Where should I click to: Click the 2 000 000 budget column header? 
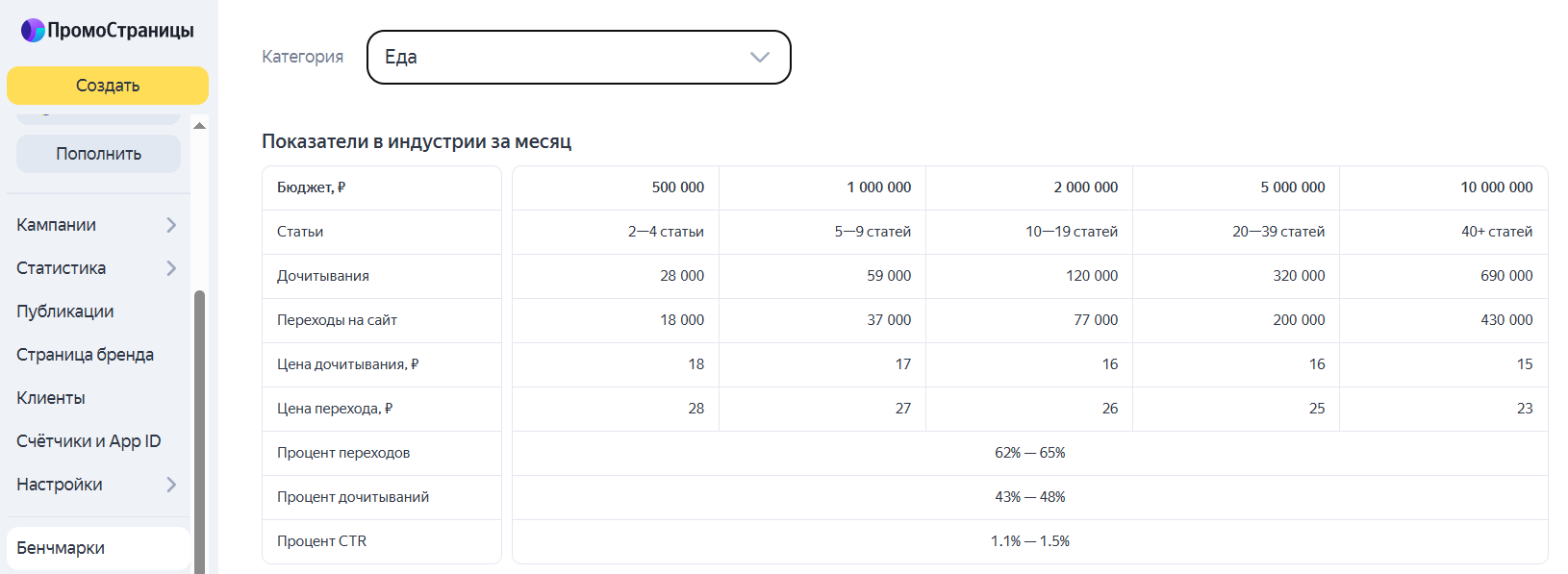click(x=1085, y=187)
